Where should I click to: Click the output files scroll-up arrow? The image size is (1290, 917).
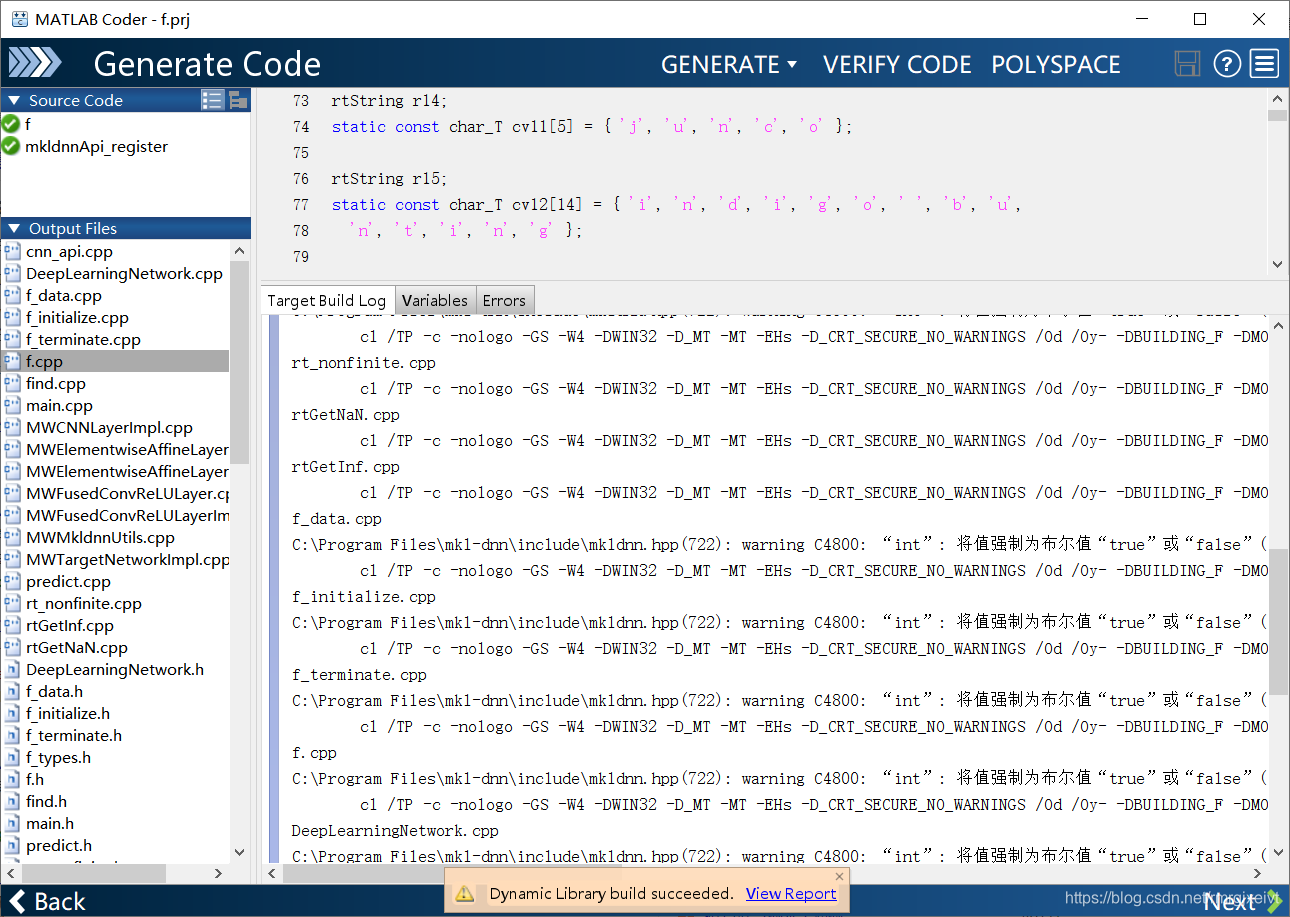(x=239, y=250)
